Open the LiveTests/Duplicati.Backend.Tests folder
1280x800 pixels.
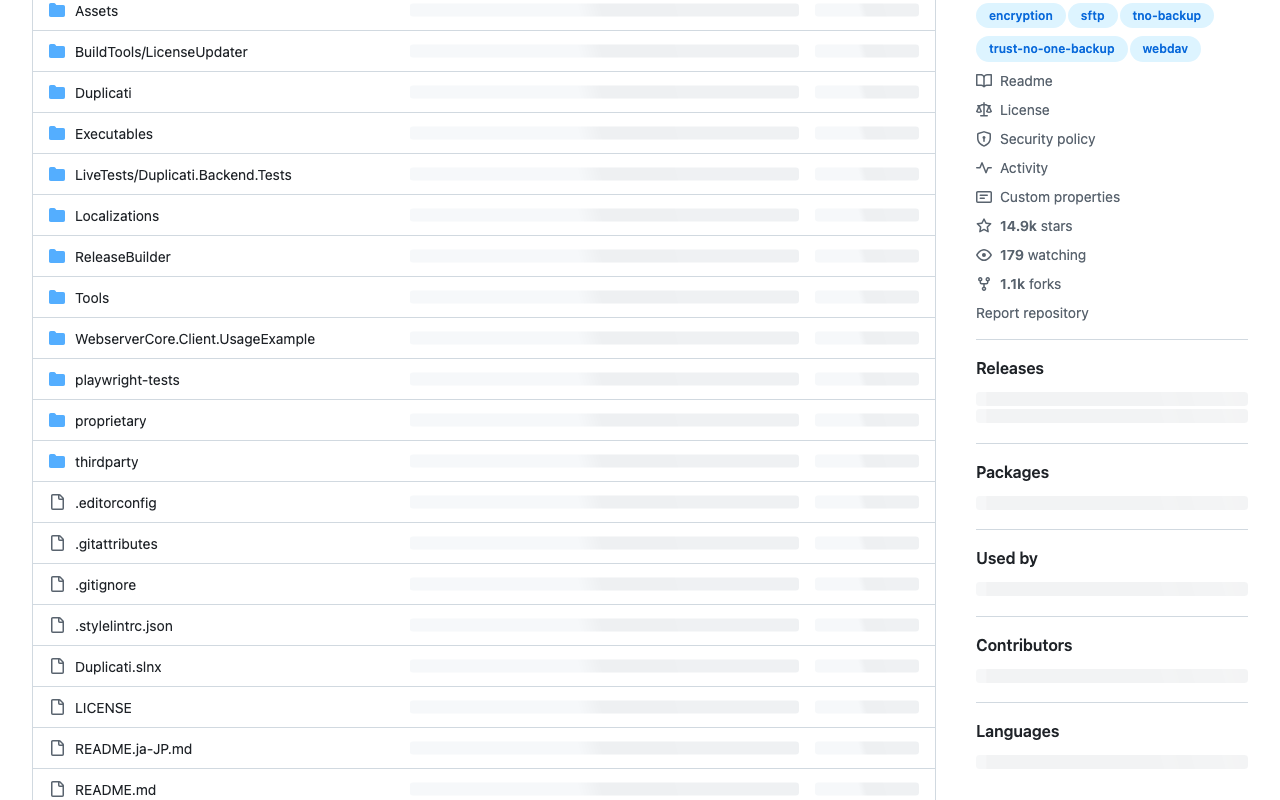183,175
